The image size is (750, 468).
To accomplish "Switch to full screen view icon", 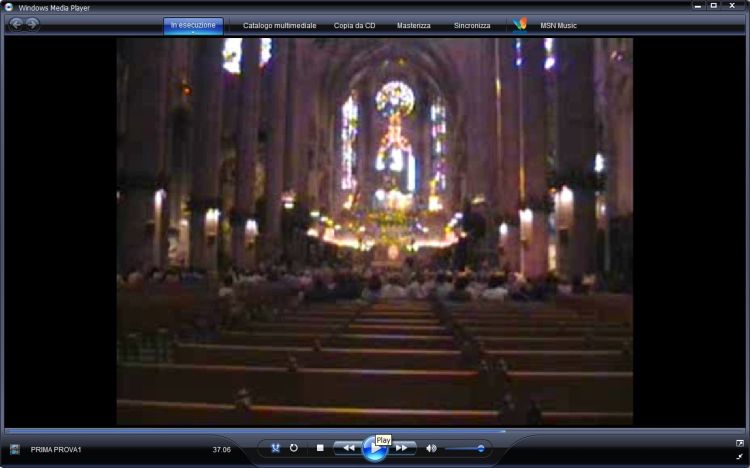I will [739, 444].
